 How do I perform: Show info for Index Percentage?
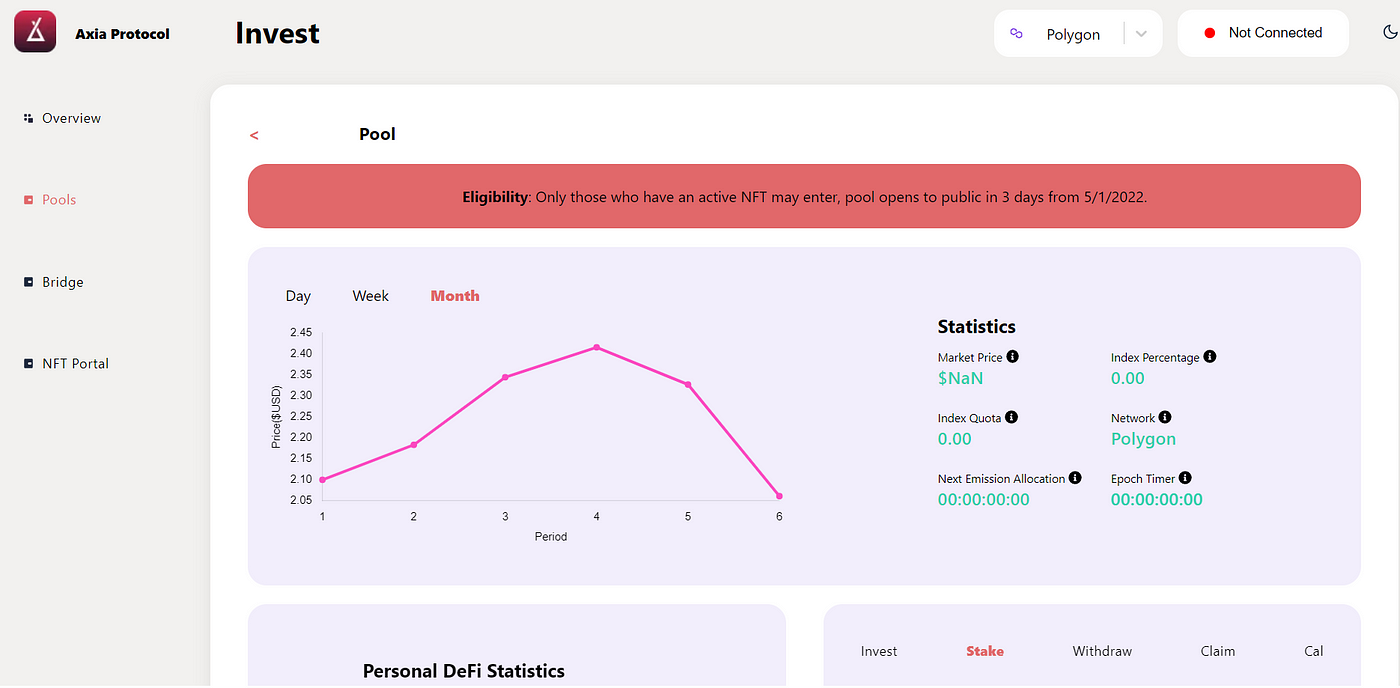pyautogui.click(x=1209, y=356)
